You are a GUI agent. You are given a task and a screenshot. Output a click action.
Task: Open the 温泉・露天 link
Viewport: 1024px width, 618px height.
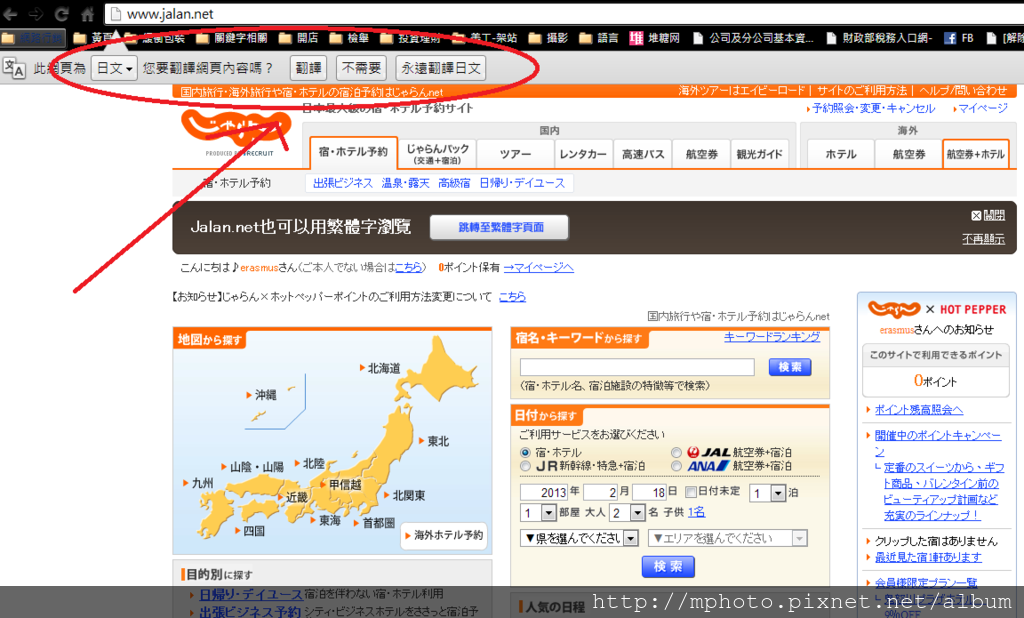coord(406,183)
